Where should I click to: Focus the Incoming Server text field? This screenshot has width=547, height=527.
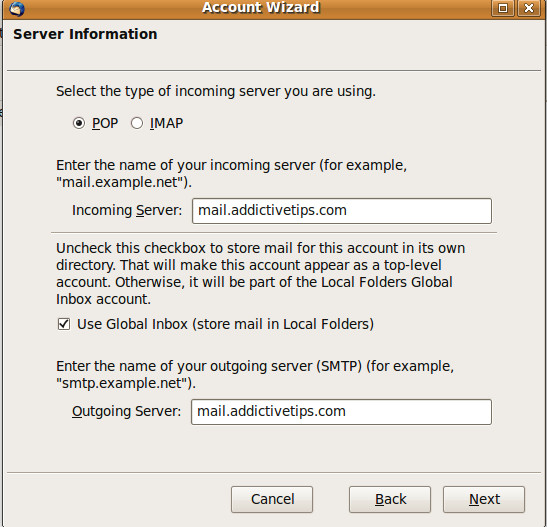pos(342,211)
